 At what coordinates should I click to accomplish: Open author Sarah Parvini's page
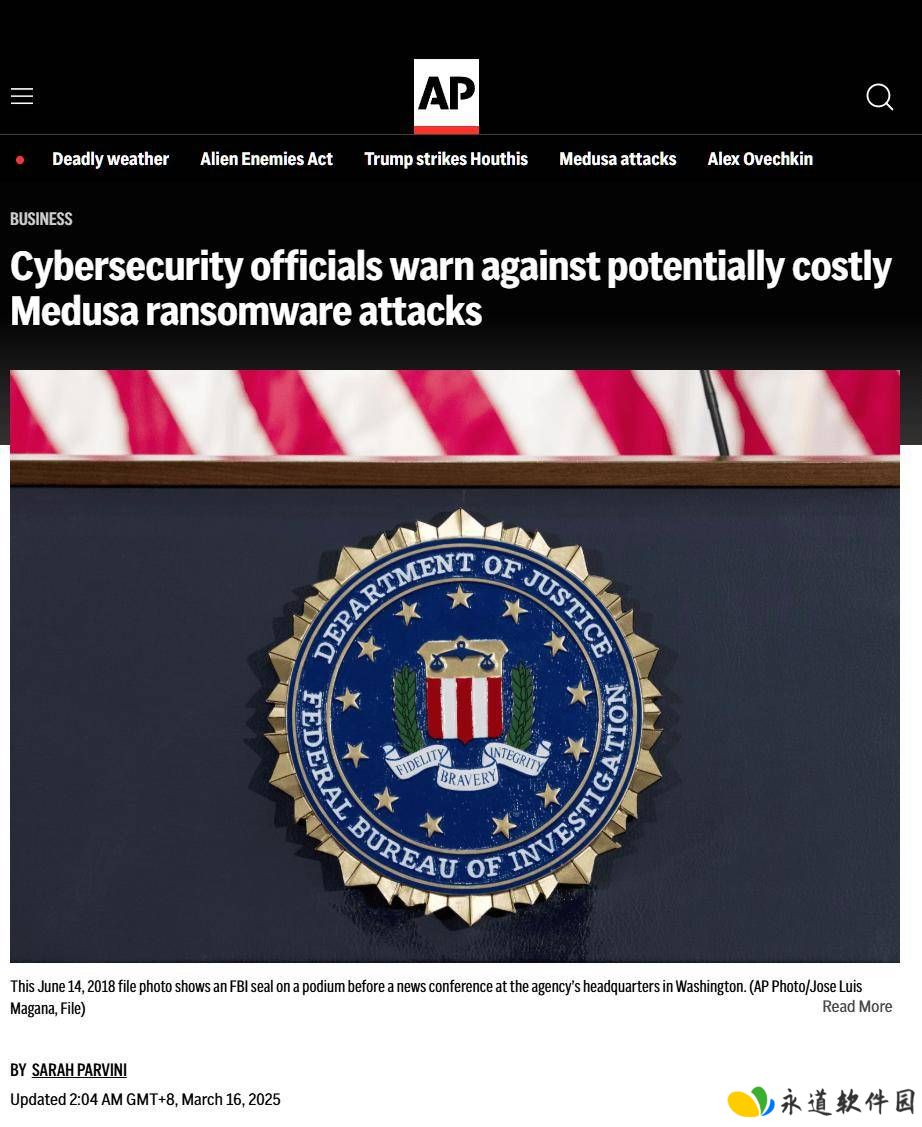79,1070
